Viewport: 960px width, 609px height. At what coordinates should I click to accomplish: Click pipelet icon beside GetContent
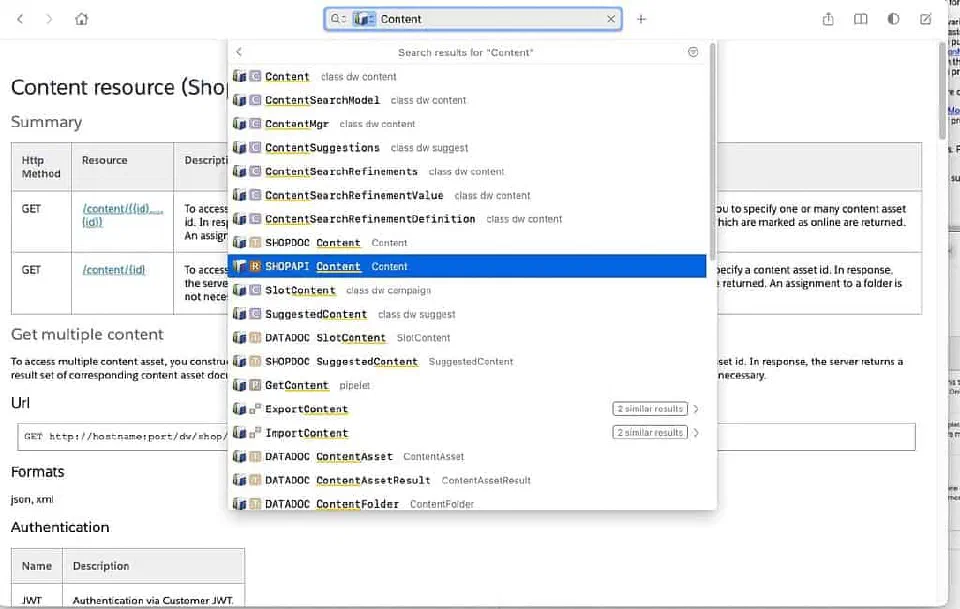pyautogui.click(x=255, y=385)
